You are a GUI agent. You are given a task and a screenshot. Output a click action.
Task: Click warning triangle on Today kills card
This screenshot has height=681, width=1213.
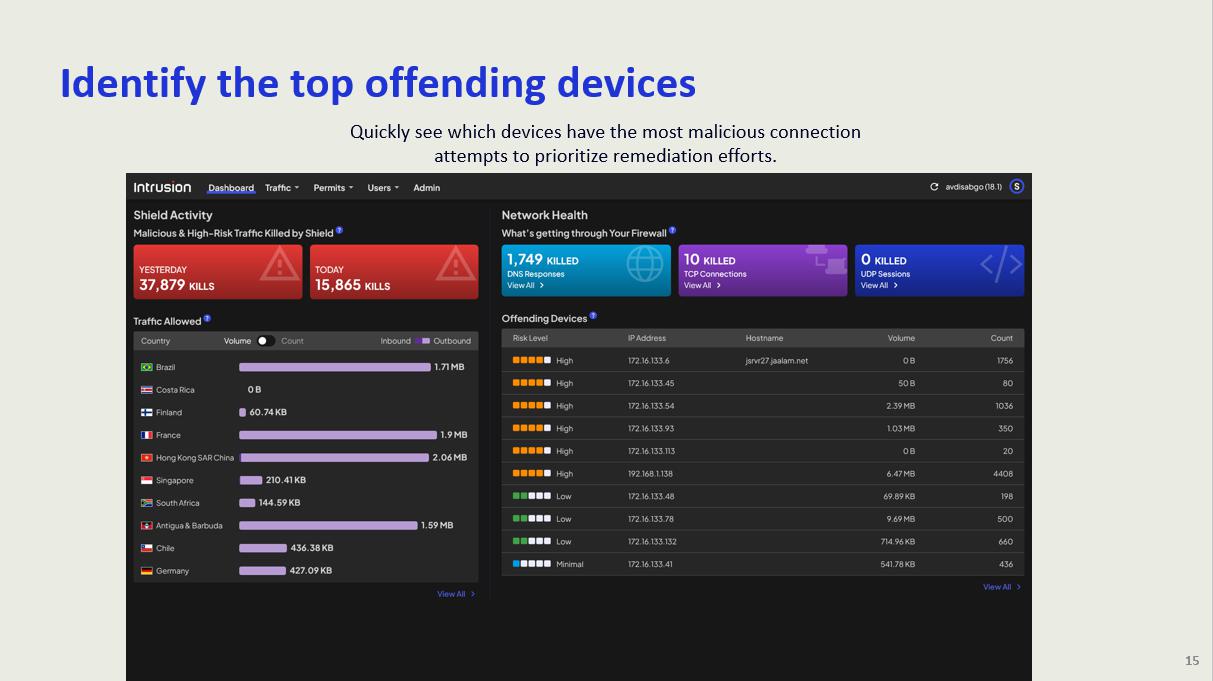[x=456, y=264]
